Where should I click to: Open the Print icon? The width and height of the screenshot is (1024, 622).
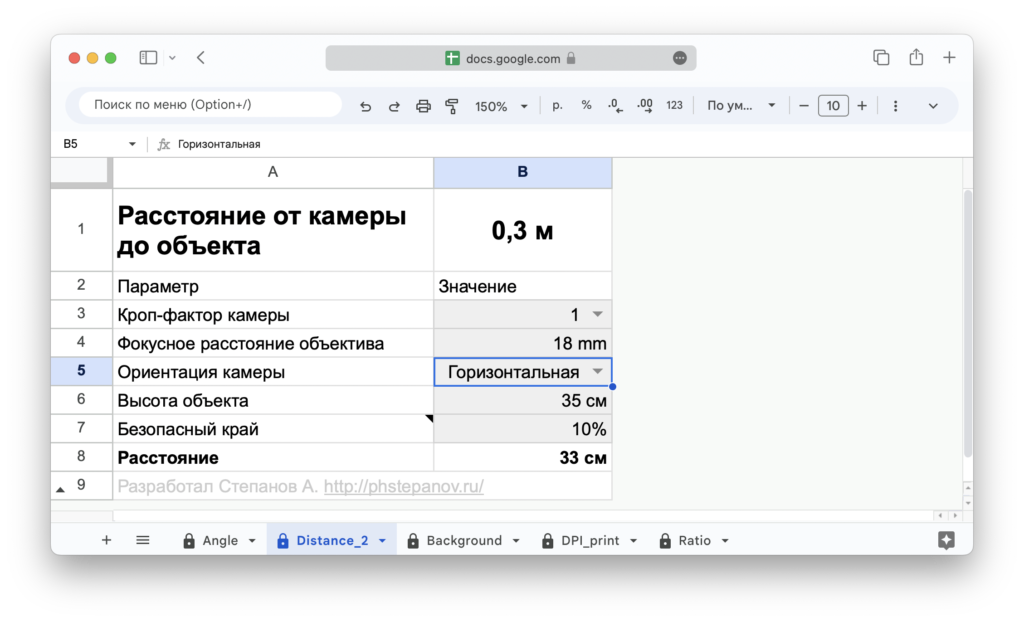click(x=423, y=105)
